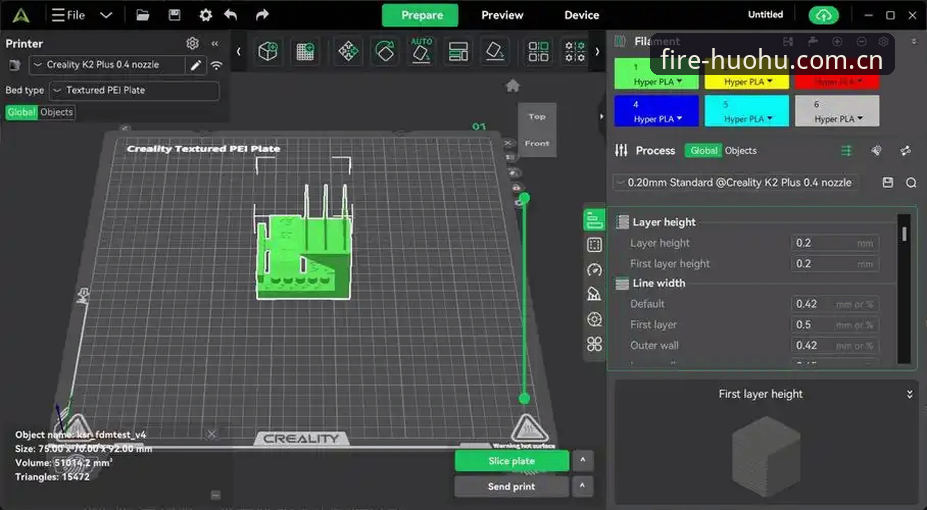This screenshot has height=510, width=927.
Task: Save the project with the floppy icon
Action: pos(174,15)
